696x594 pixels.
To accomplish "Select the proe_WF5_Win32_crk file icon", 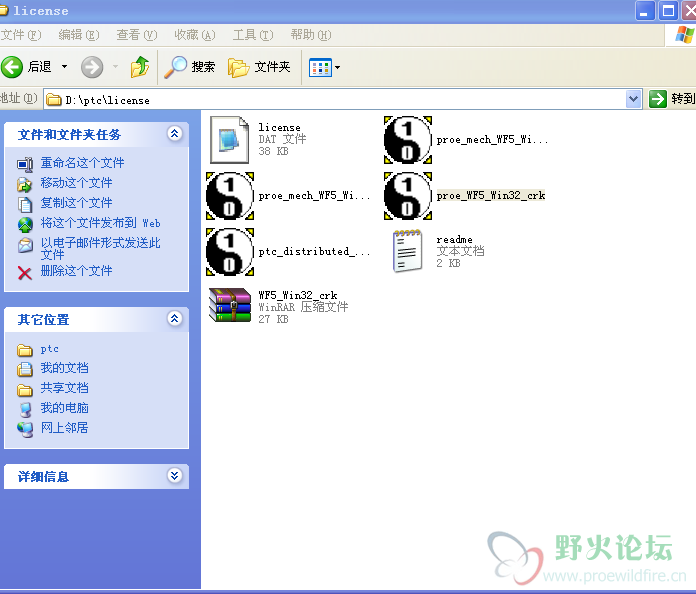I will 407,196.
